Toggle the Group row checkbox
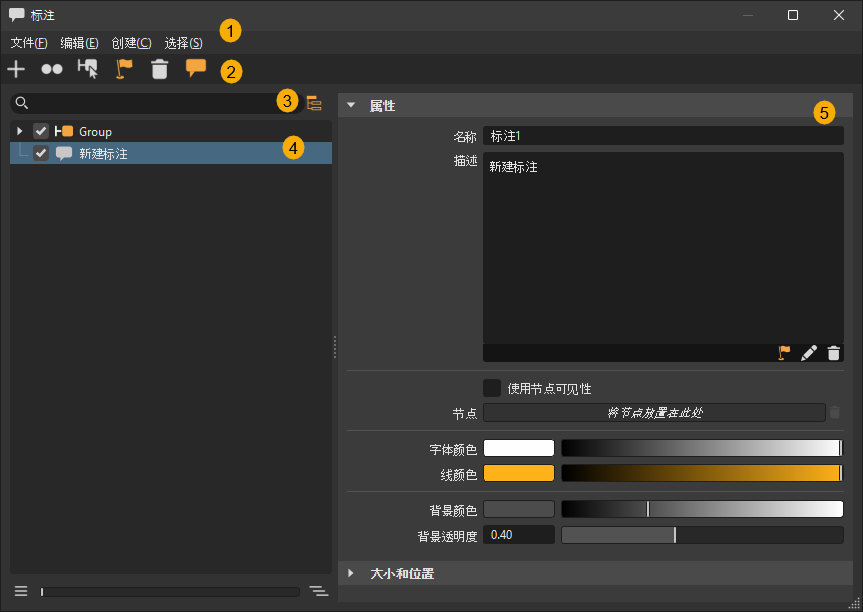This screenshot has height=612, width=863. 41,131
